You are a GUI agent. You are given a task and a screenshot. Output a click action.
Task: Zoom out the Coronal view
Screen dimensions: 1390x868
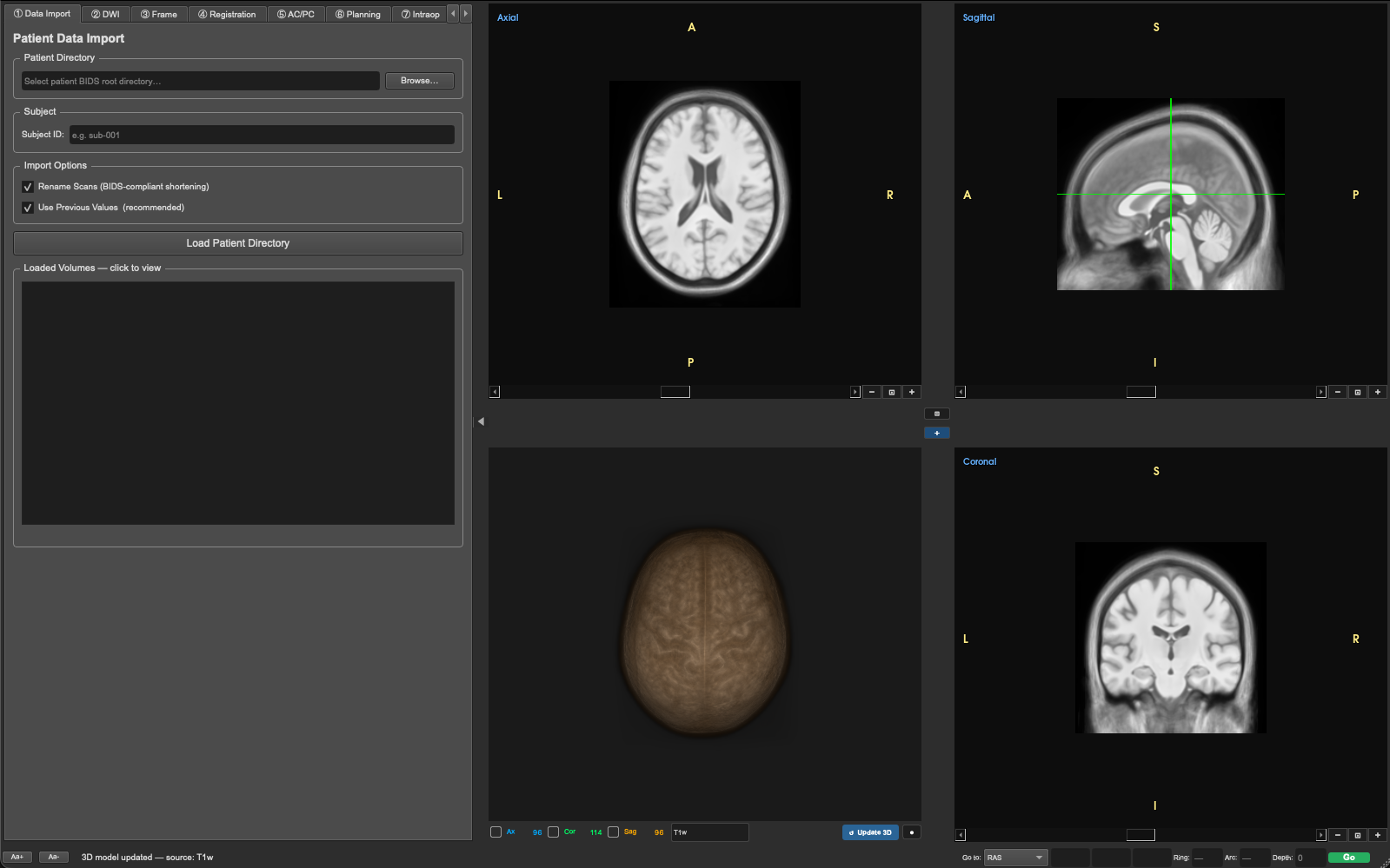tap(1338, 835)
